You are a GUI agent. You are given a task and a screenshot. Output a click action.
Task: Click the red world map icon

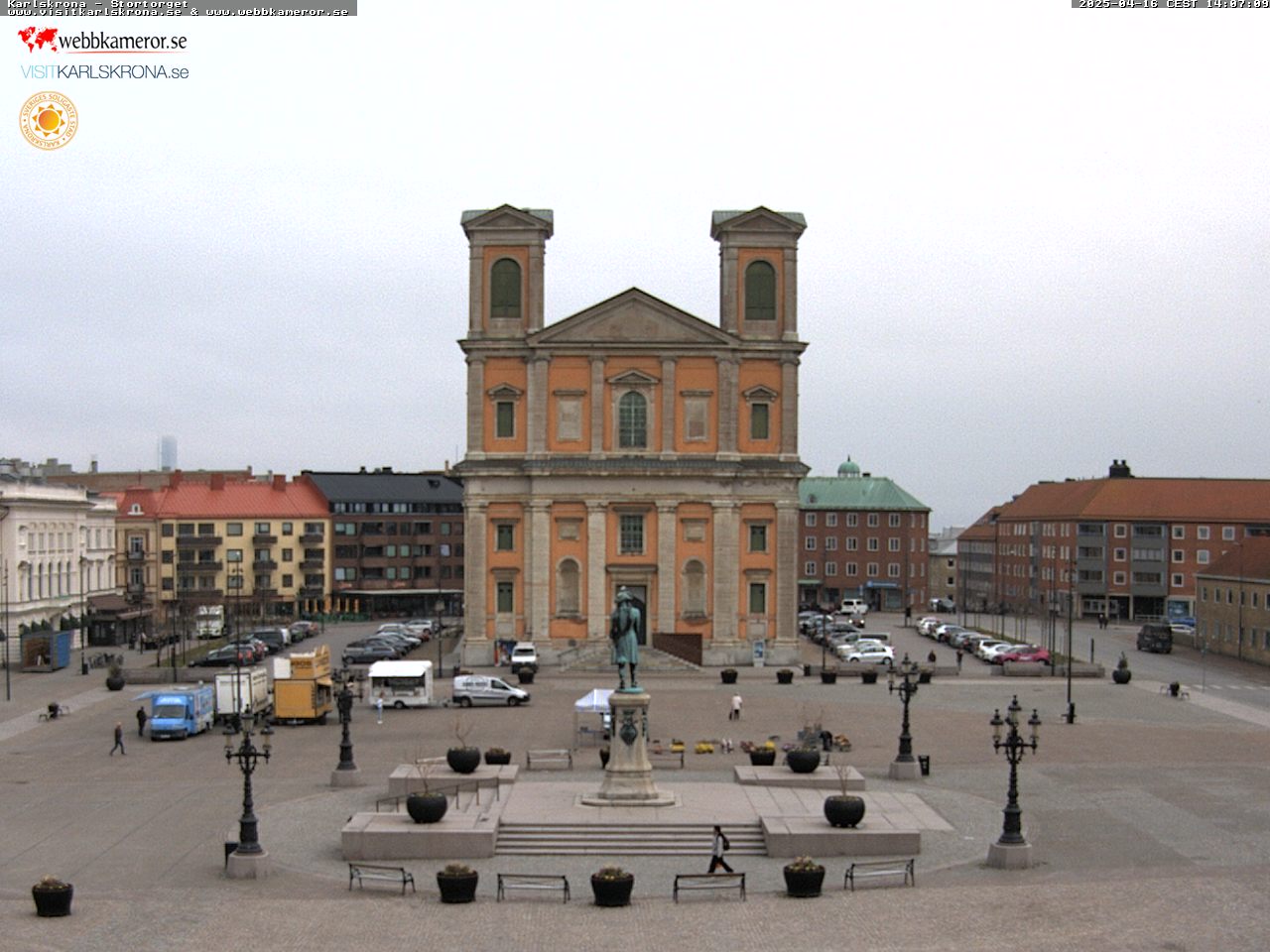38,40
